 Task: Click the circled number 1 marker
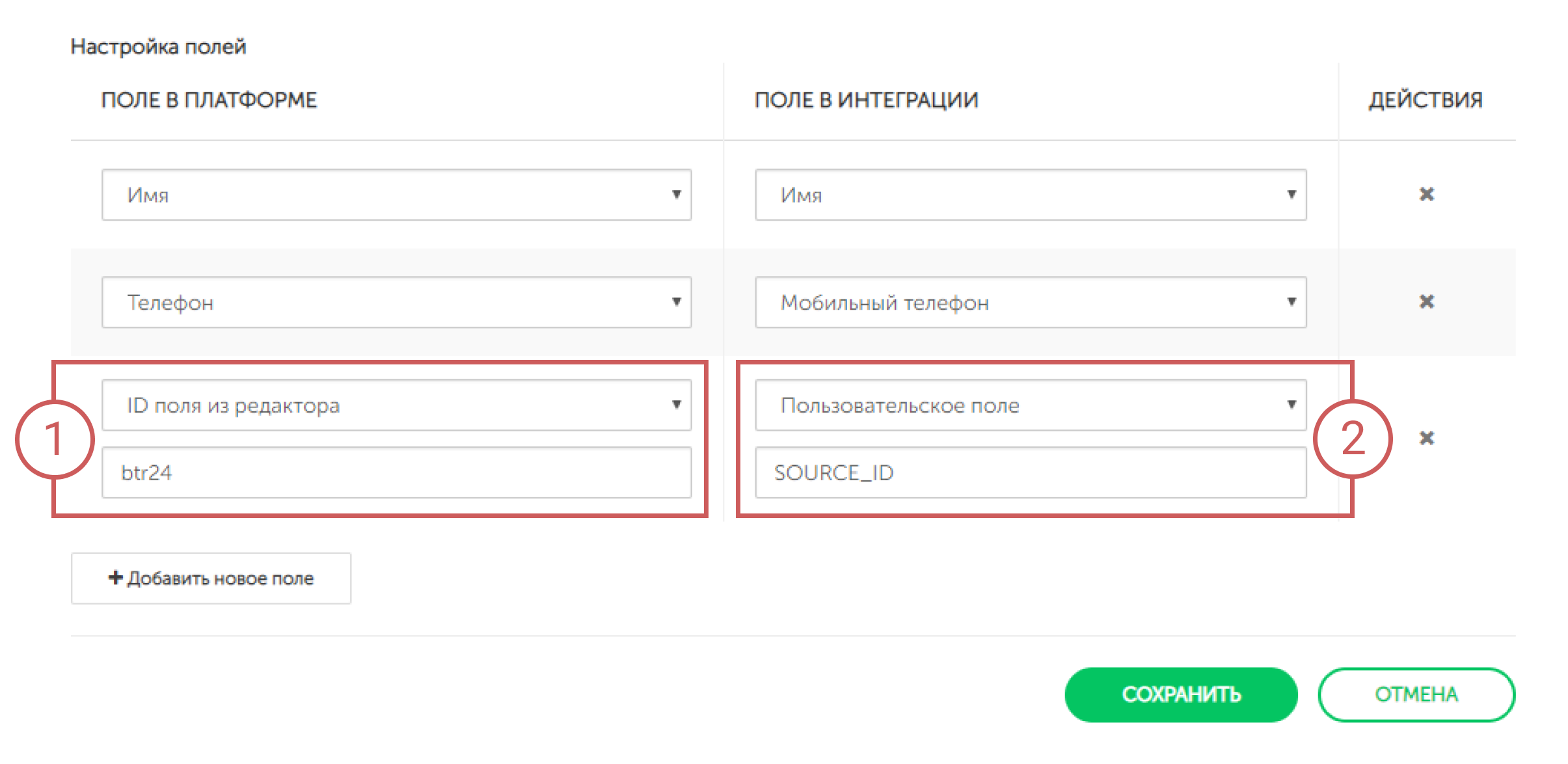55,439
